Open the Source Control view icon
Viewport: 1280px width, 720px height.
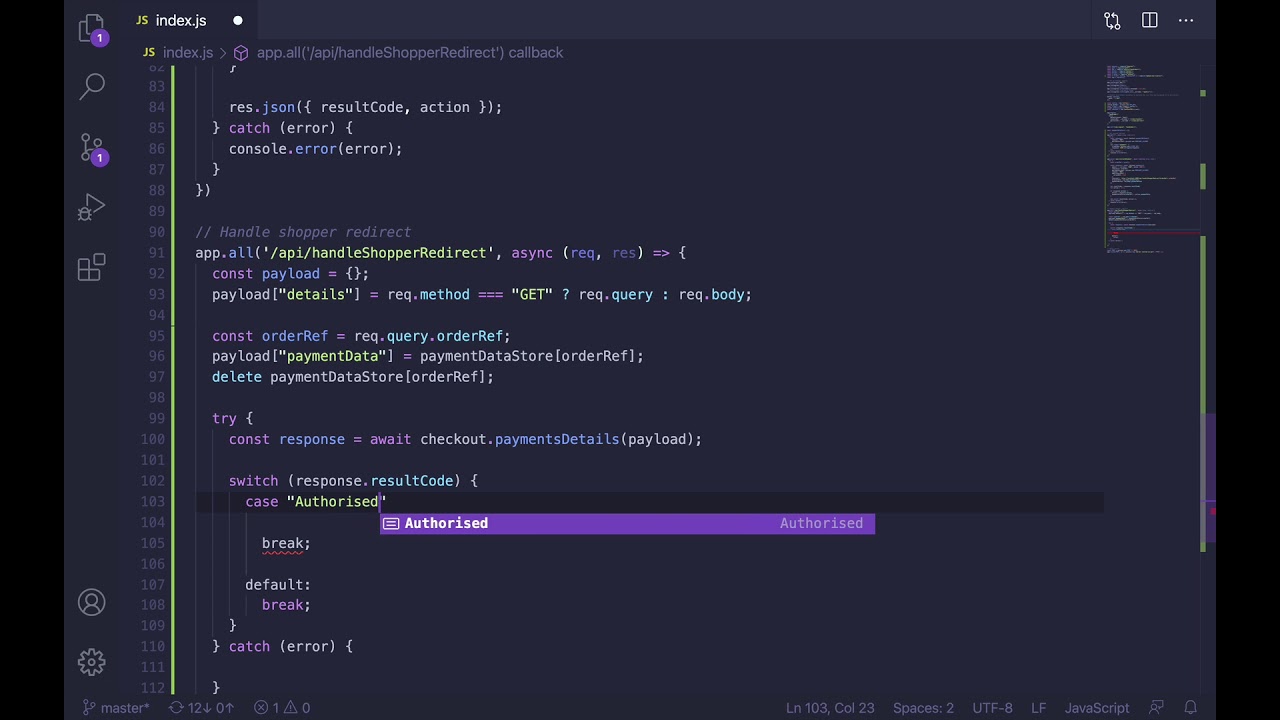click(92, 150)
